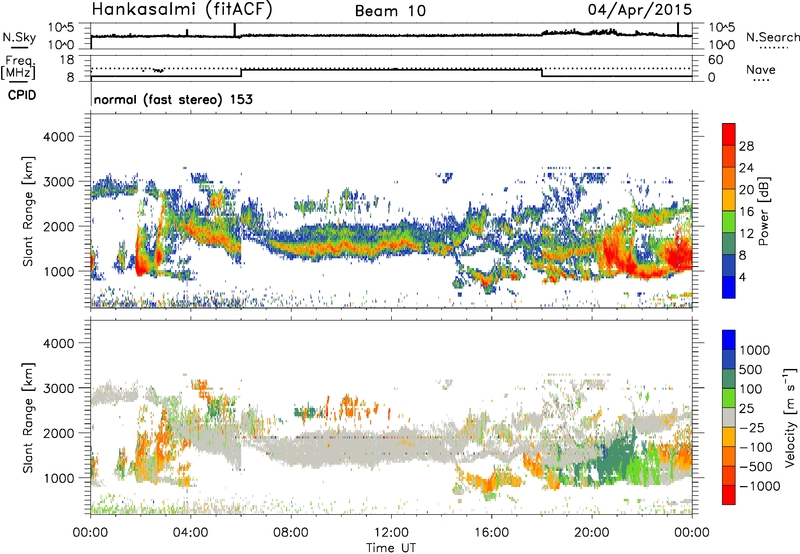Click the blue top of the velocity colorbar
This screenshot has width=800, height=554.
pos(729,340)
